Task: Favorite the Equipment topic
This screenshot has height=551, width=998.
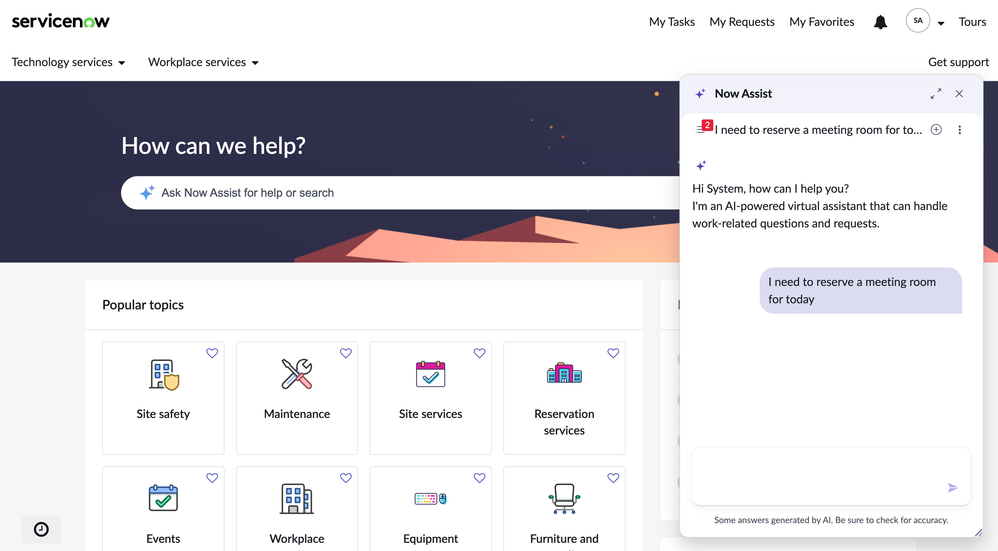Action: coord(479,478)
